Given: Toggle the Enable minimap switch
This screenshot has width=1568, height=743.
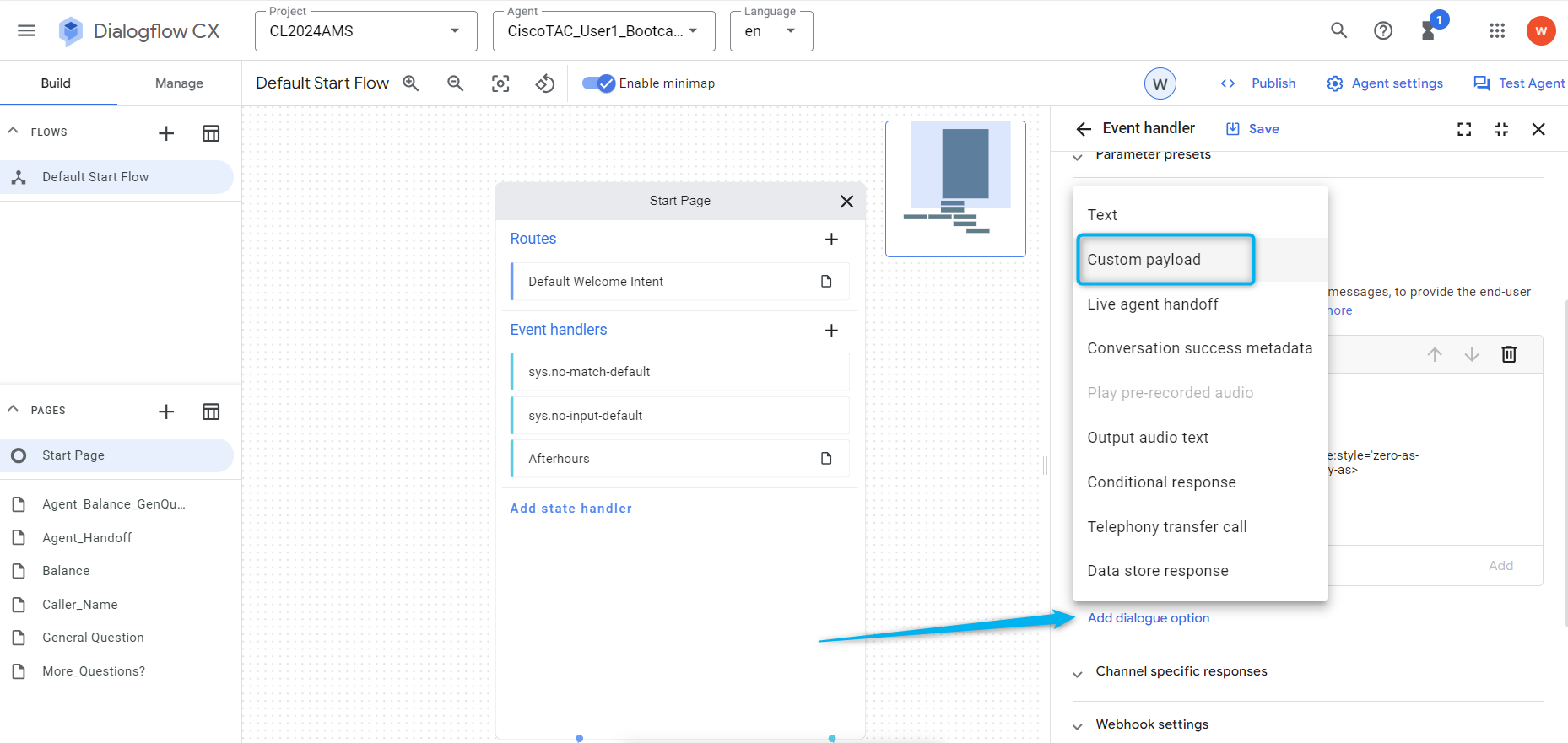Looking at the screenshot, I should click(x=599, y=83).
